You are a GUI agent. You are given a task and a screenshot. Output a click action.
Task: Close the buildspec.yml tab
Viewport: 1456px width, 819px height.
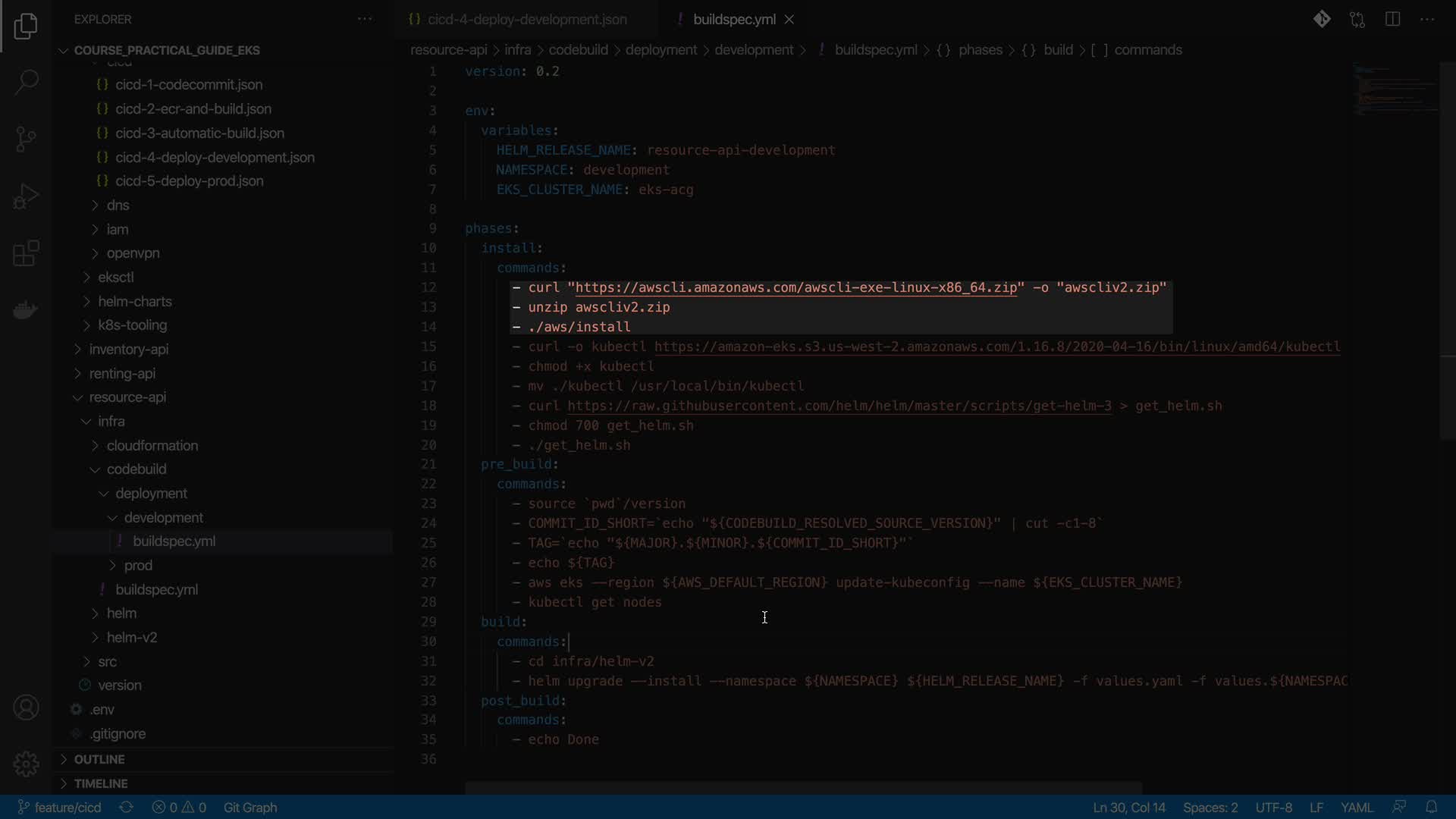pyautogui.click(x=789, y=20)
